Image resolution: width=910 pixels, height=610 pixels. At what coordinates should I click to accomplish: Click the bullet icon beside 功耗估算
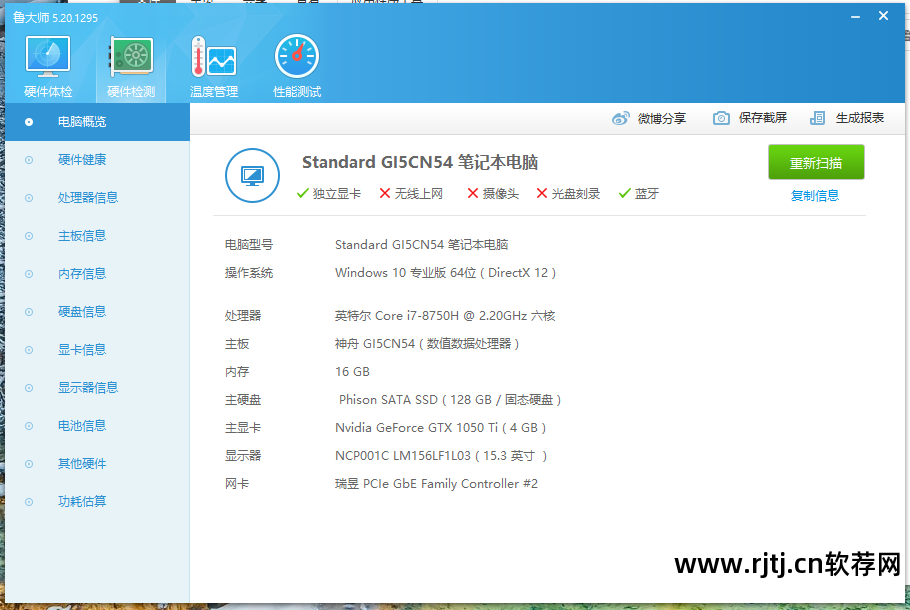coord(29,502)
